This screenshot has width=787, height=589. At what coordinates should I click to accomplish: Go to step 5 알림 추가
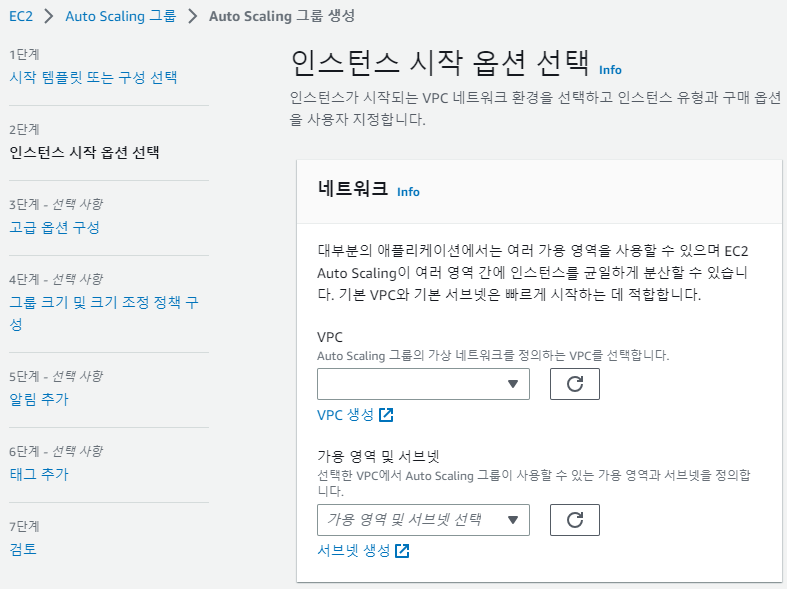click(x=39, y=399)
